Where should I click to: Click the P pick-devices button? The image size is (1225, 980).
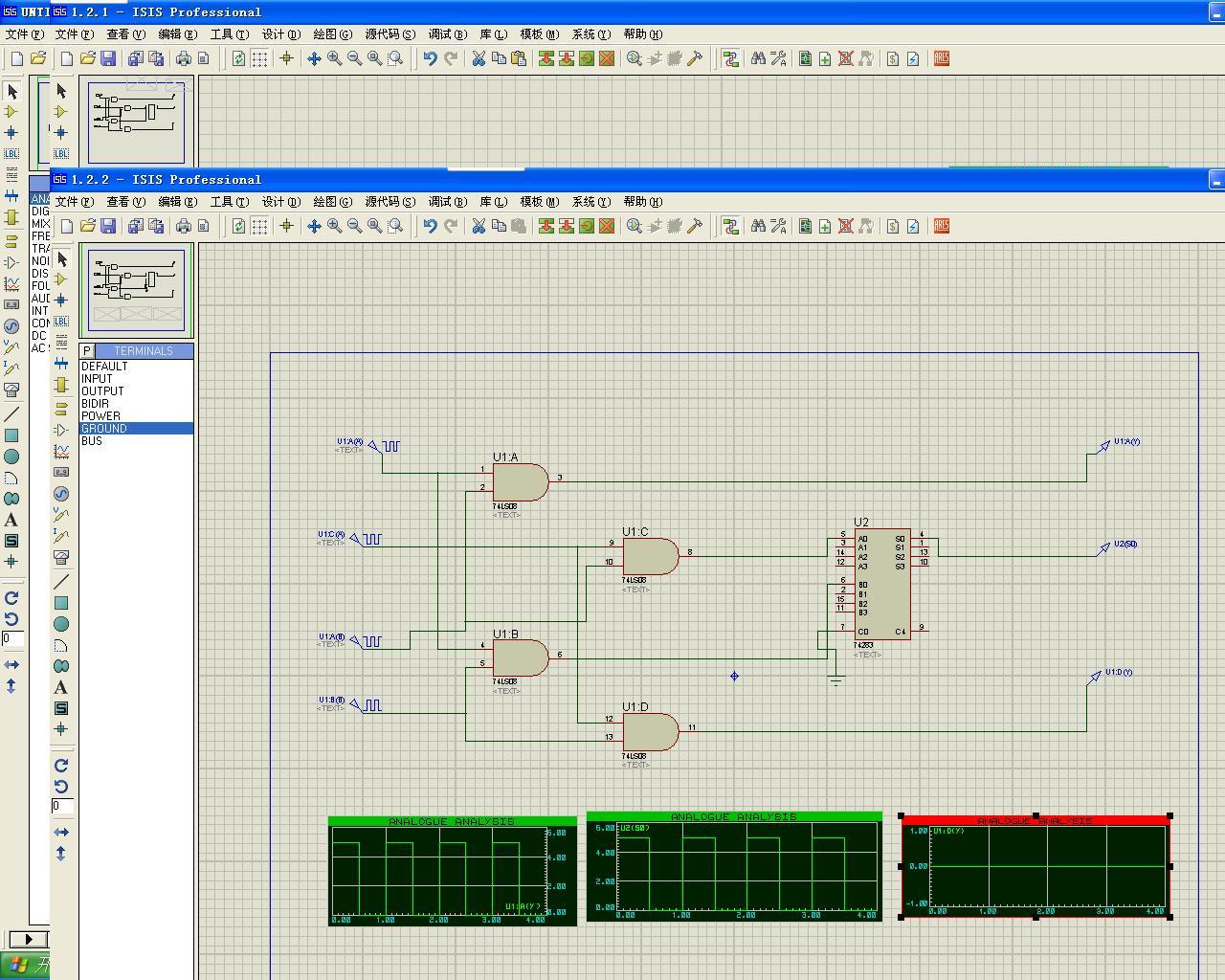(x=87, y=351)
